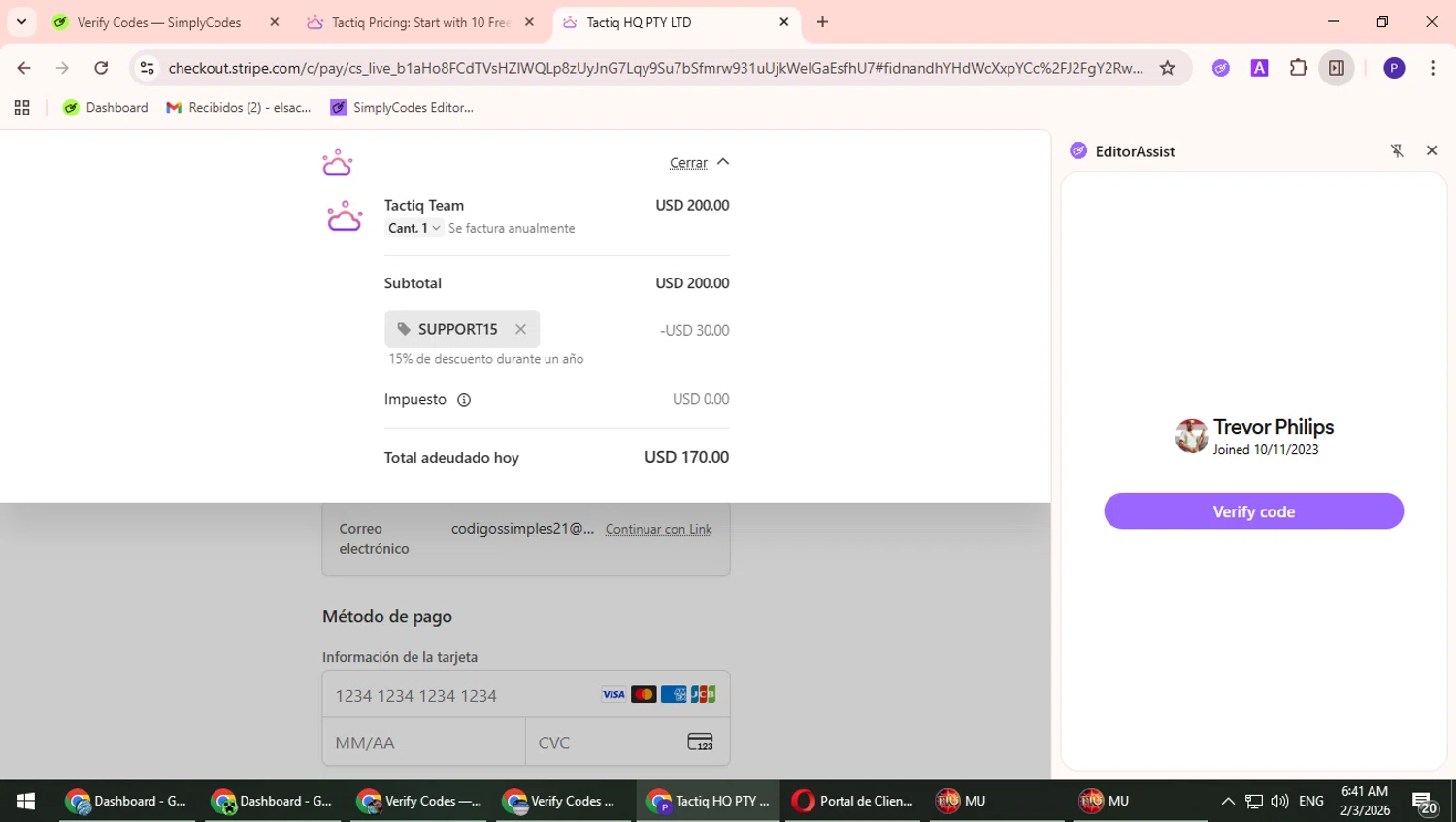Click the purple A extension icon
The width and height of the screenshot is (1456, 822).
(1259, 68)
